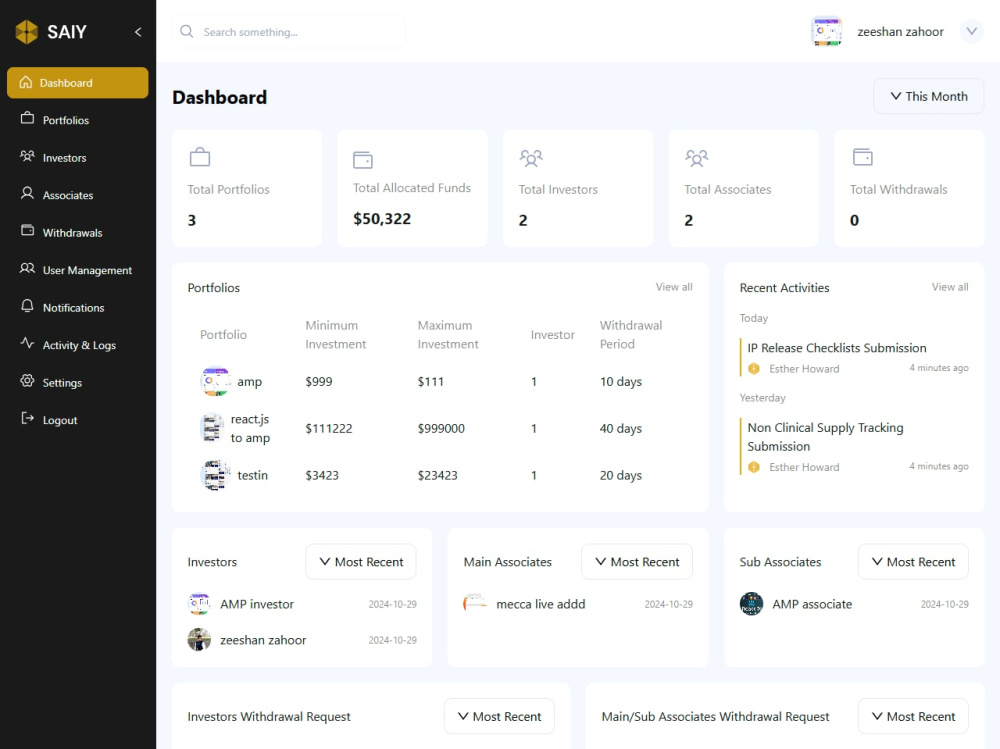Click the 40 days withdrawal period cell
The height and width of the screenshot is (749, 1000).
tap(621, 428)
